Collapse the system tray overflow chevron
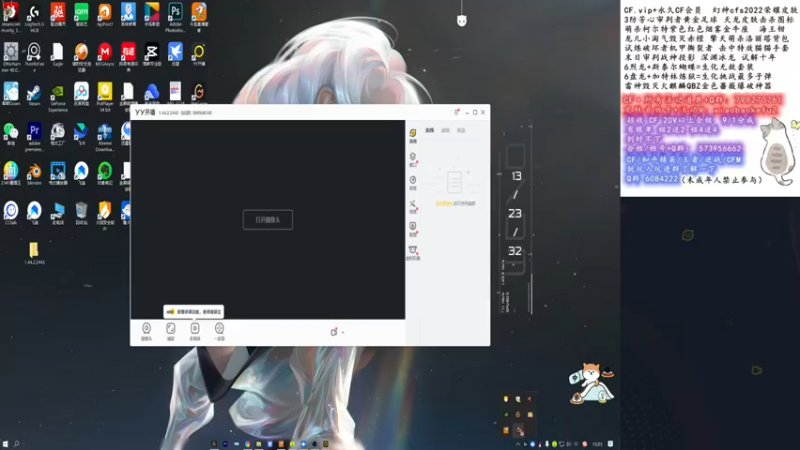Viewport: 800px width, 450px height. 518,444
